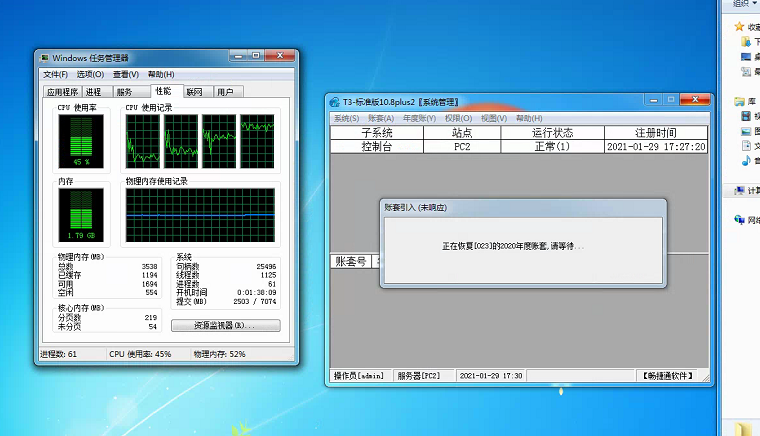Select the Network globe icon in Explorer sidebar
760x436 pixels.
point(739,220)
